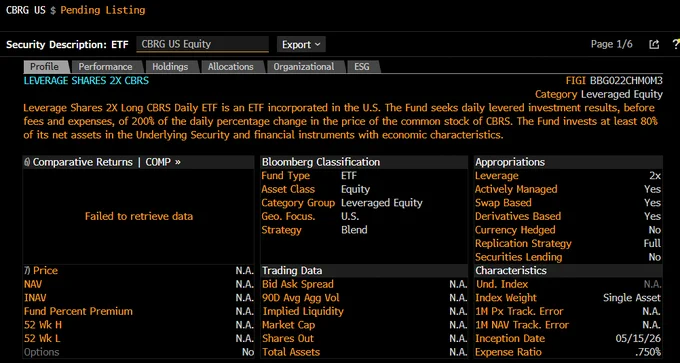680x363 pixels.
Task: Click the Fund Percent Premium label
Action: 78,311
